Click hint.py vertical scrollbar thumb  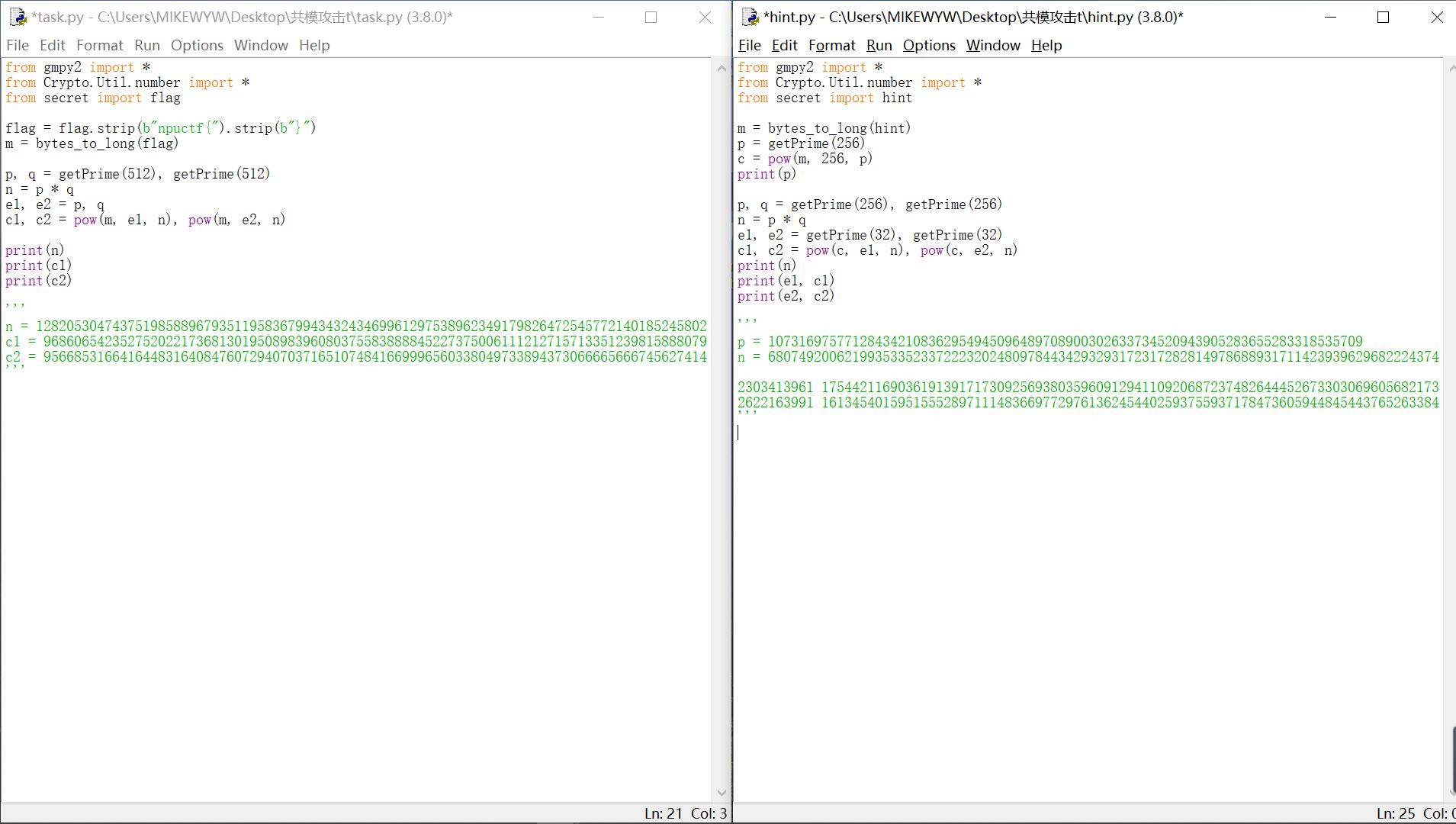pyautogui.click(x=1453, y=761)
